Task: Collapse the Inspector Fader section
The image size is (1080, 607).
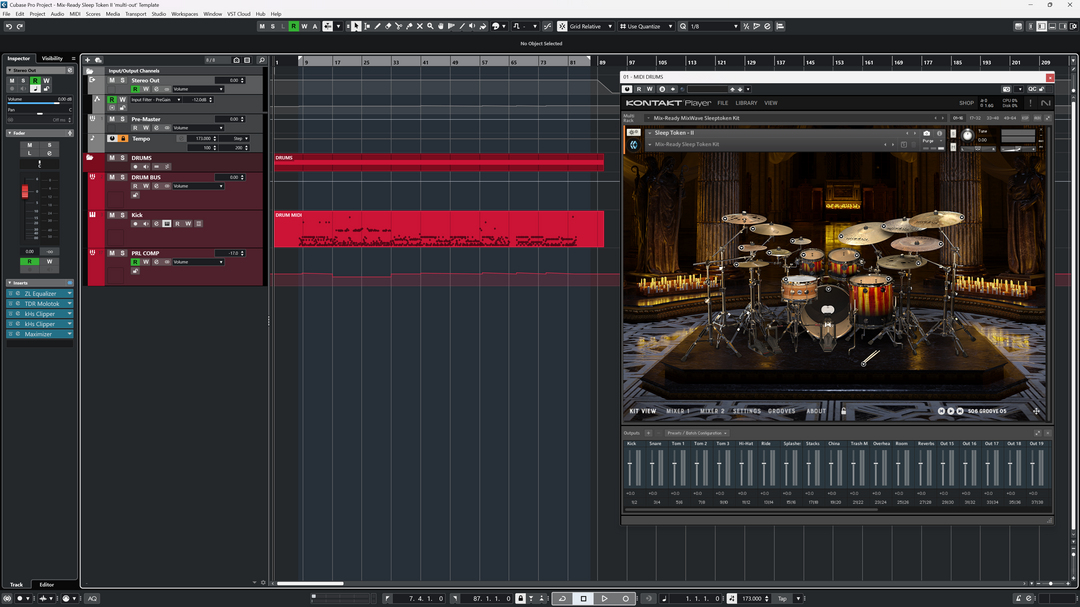Action: (10, 133)
